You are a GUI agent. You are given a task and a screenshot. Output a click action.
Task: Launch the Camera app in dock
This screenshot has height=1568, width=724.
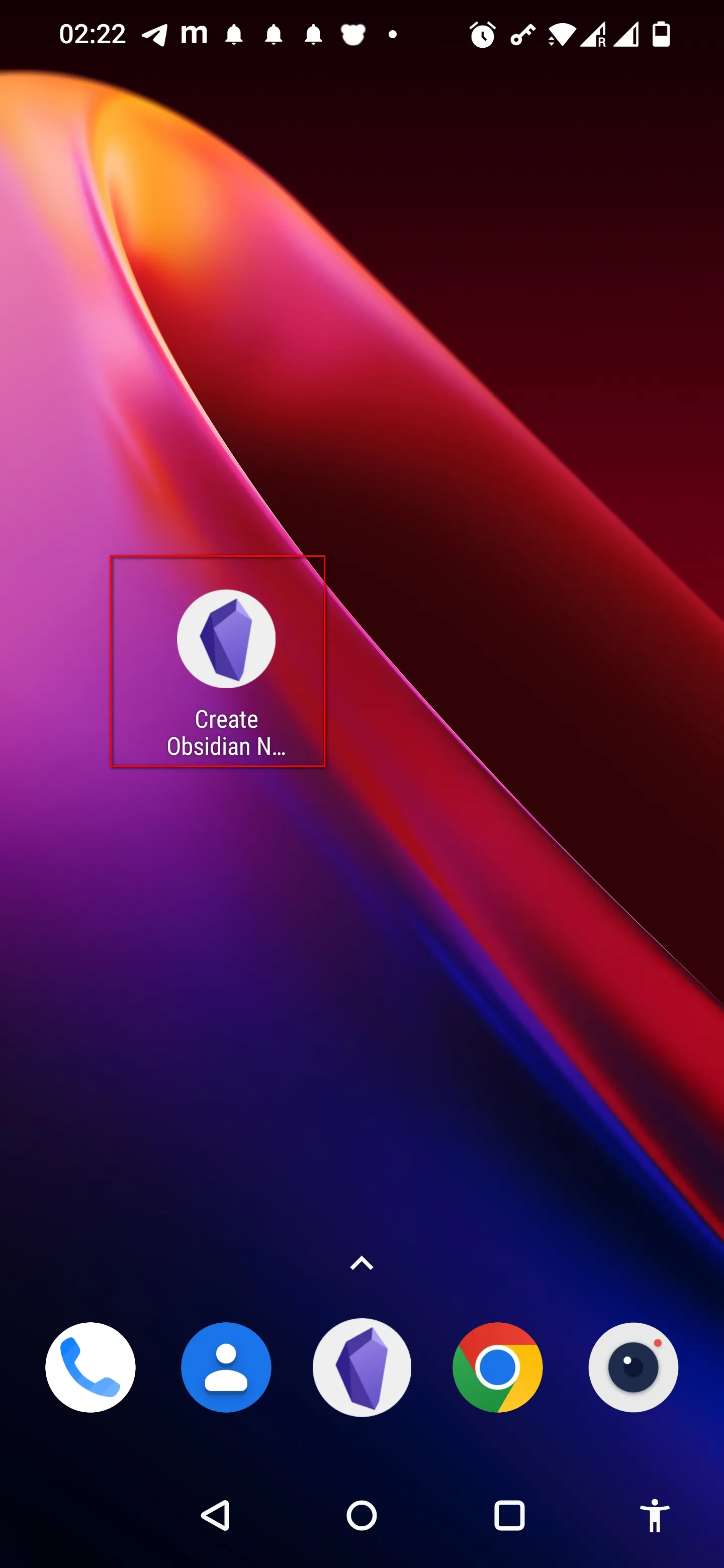coord(633,1367)
